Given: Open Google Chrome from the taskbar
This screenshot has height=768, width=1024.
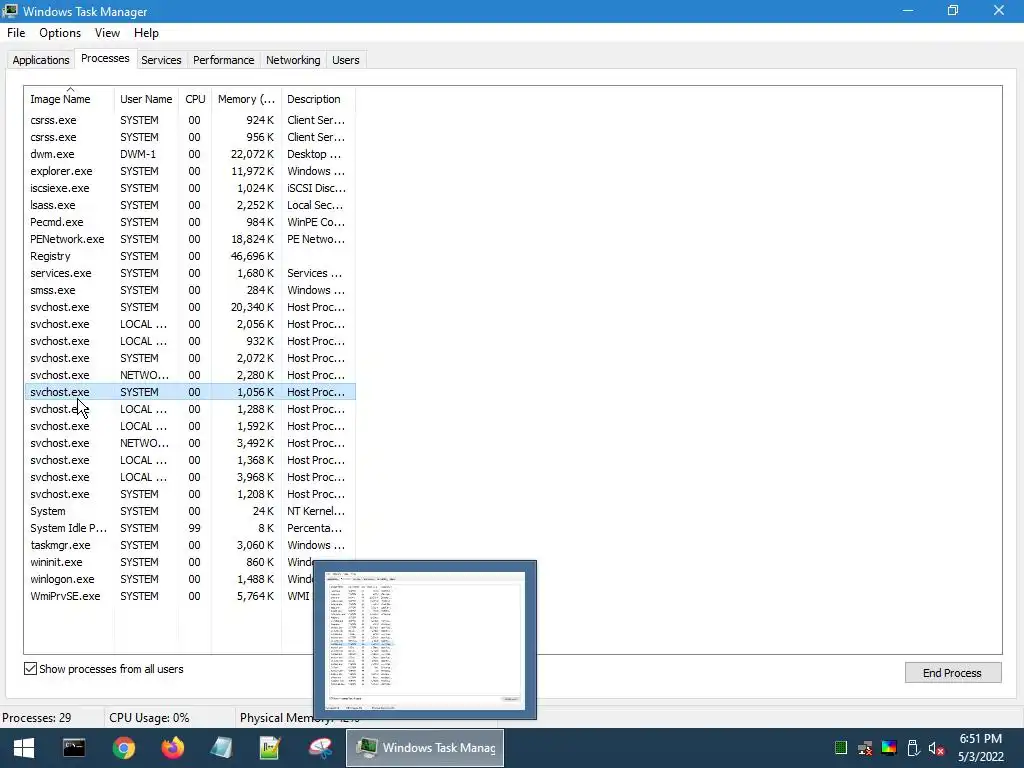Looking at the screenshot, I should click(123, 748).
